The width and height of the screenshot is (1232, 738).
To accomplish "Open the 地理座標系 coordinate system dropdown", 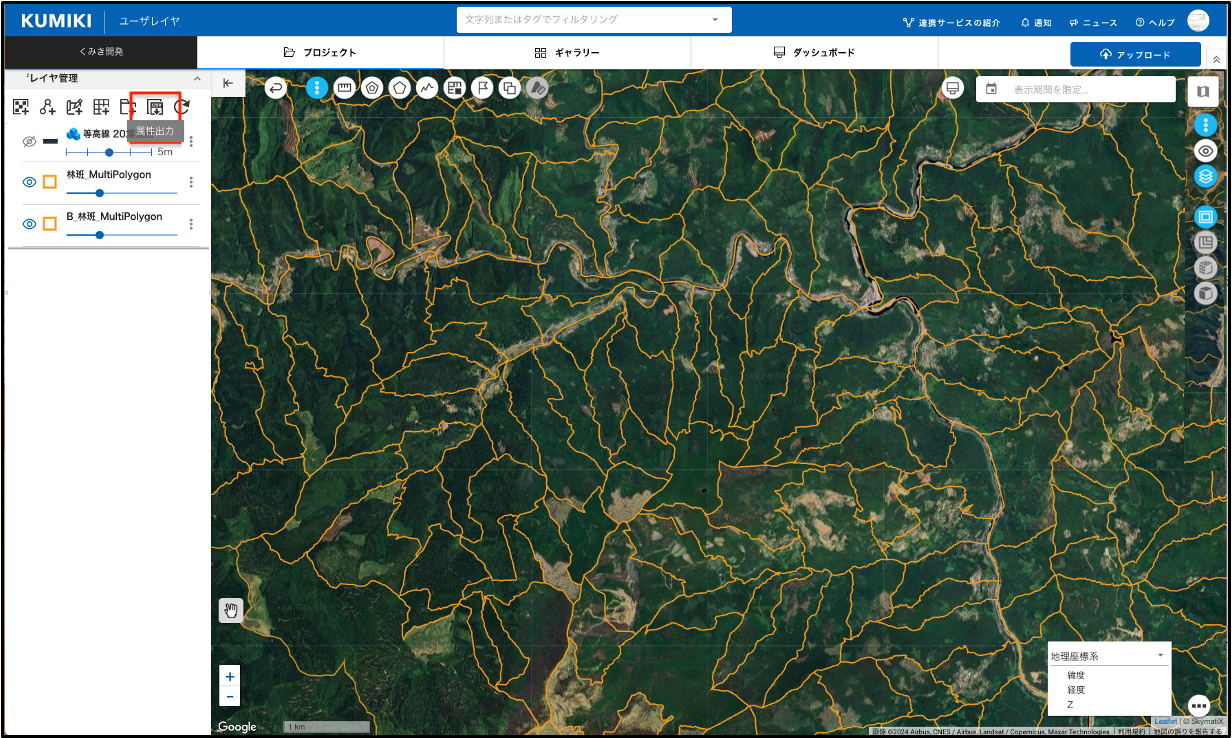I will coord(1107,656).
